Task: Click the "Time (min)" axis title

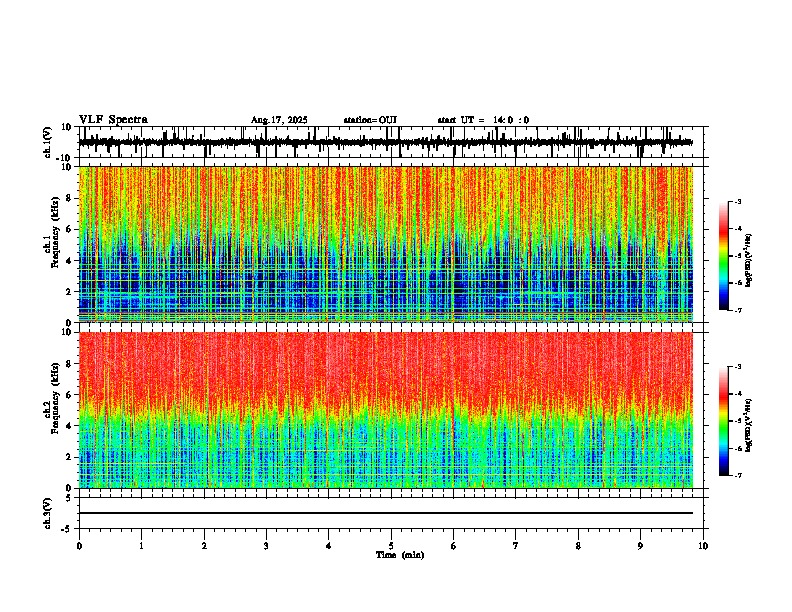Action: (x=400, y=555)
